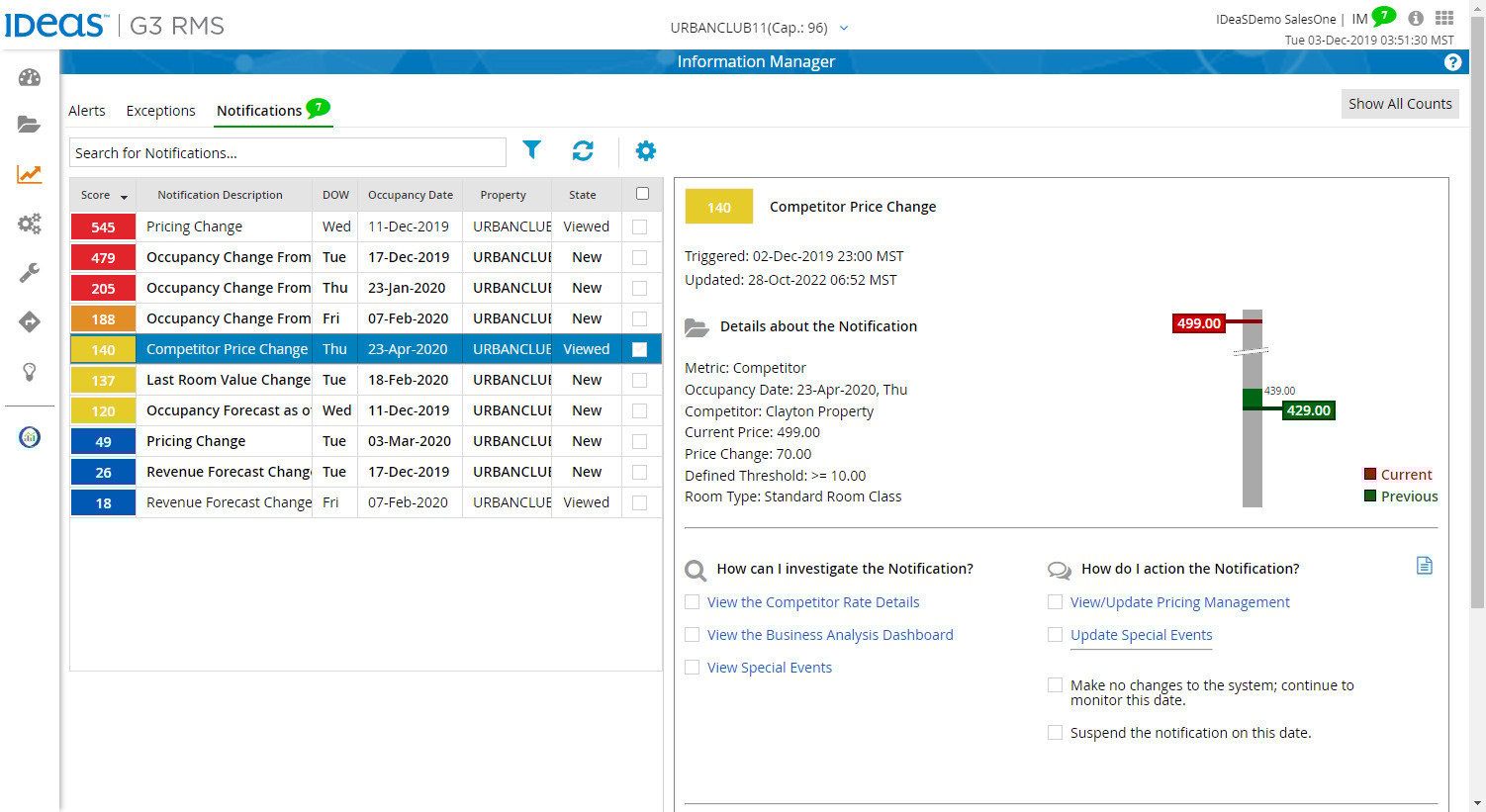The width and height of the screenshot is (1486, 812).
Task: Expand the Score column sort dropdown
Action: coord(125,195)
